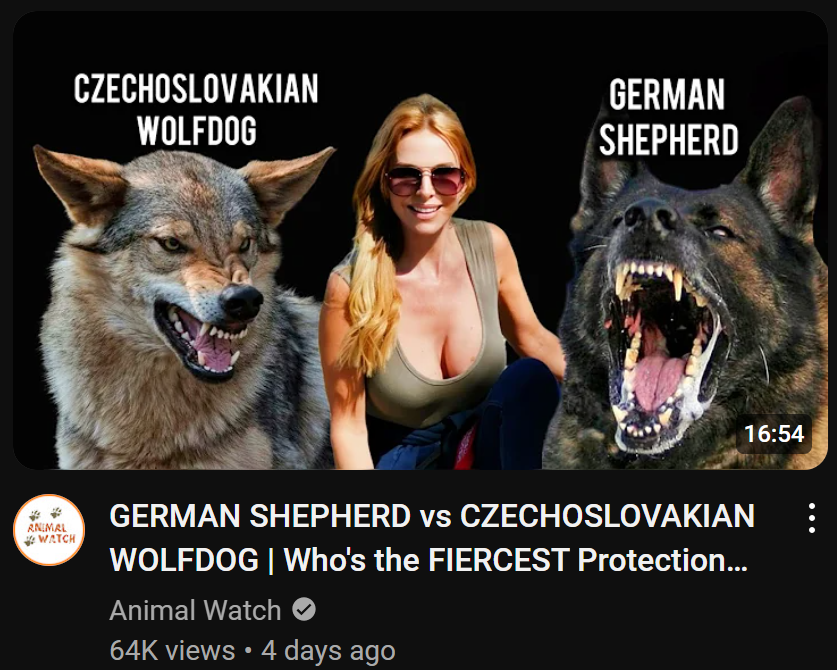Click the word FIERCEST in the title
837x670 pixels.
(x=498, y=560)
